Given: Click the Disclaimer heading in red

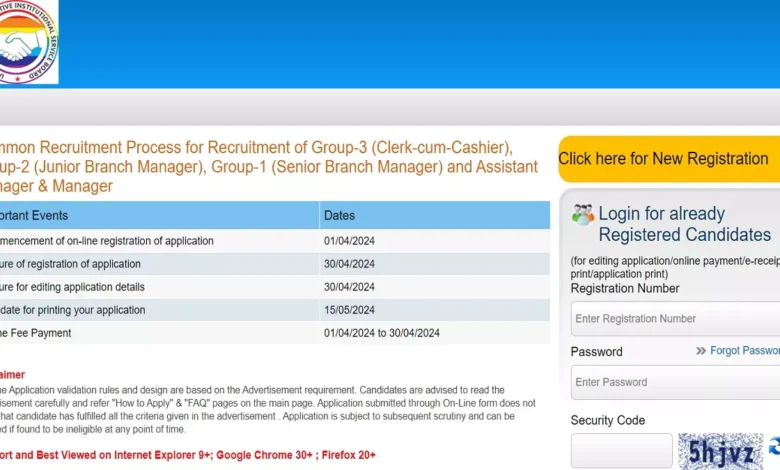Looking at the screenshot, I should [x=12, y=374].
